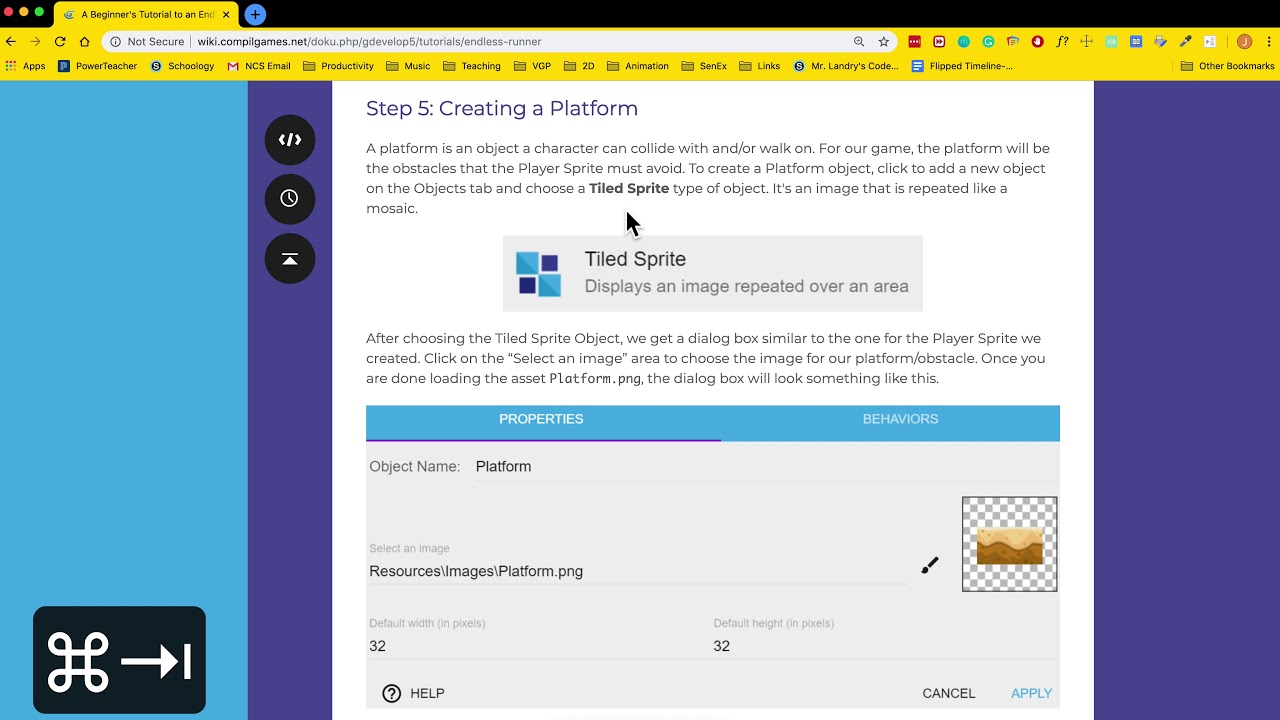Open the Teaching bookmarks folder
Image resolution: width=1280 pixels, height=720 pixels.
pyautogui.click(x=471, y=66)
